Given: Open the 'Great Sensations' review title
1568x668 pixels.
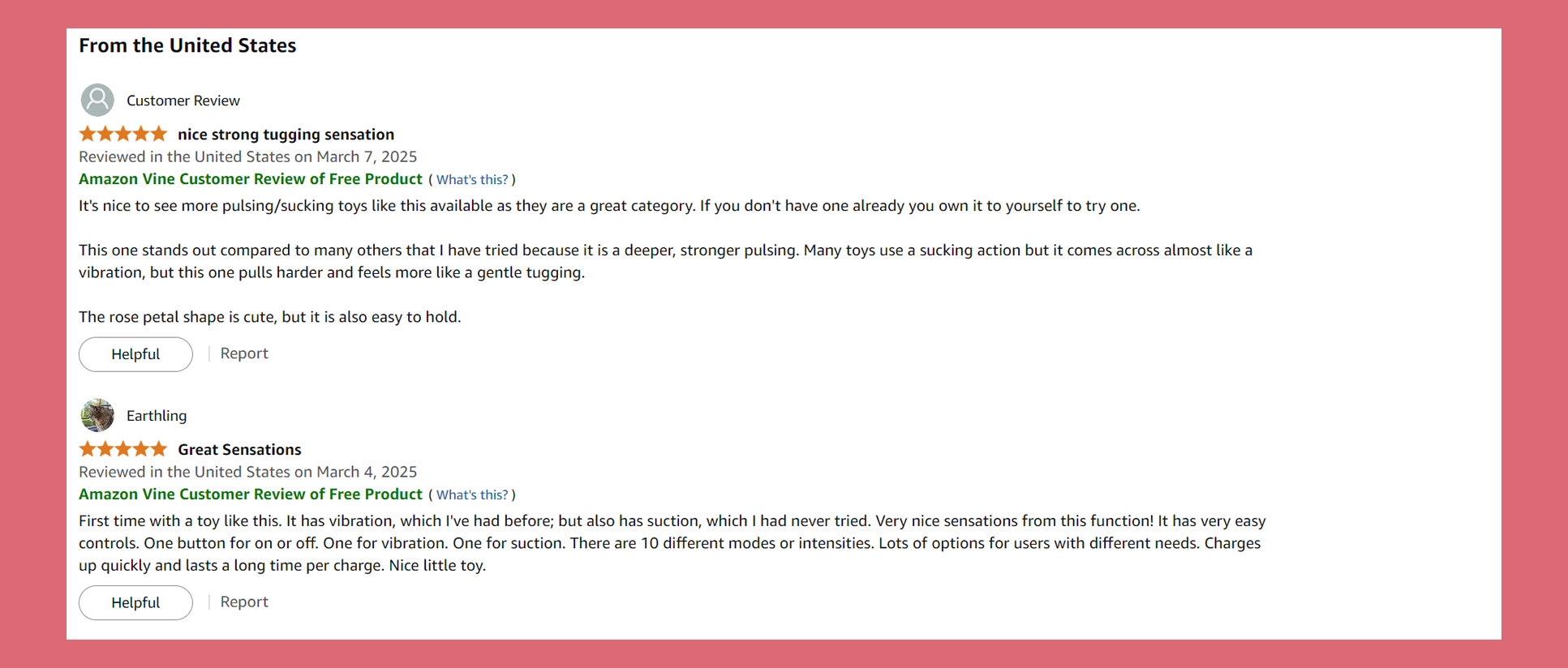Looking at the screenshot, I should tap(239, 450).
